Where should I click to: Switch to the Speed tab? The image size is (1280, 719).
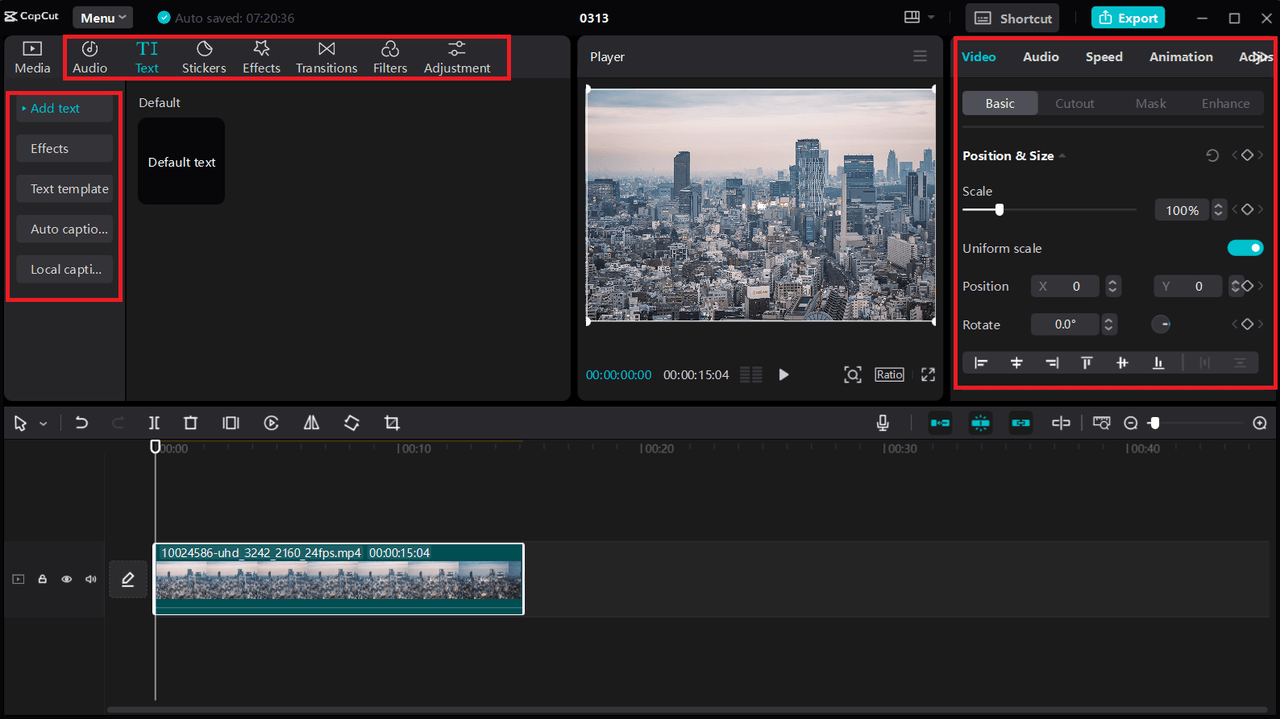pyautogui.click(x=1104, y=57)
